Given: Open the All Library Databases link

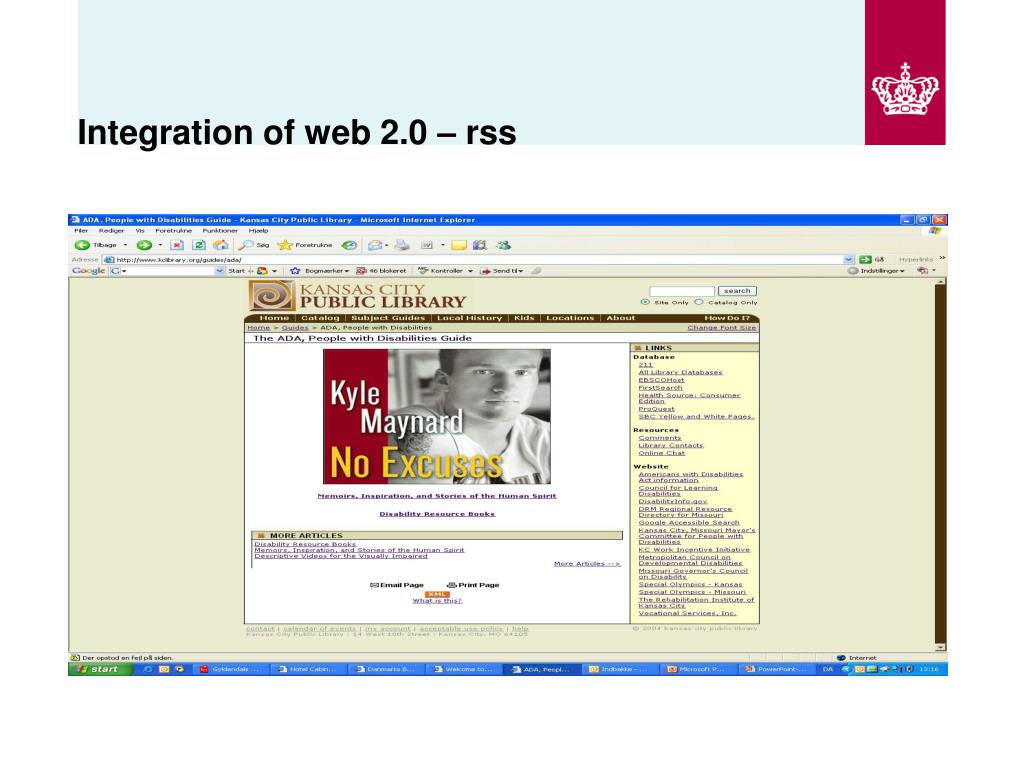Looking at the screenshot, I should pyautogui.click(x=680, y=372).
